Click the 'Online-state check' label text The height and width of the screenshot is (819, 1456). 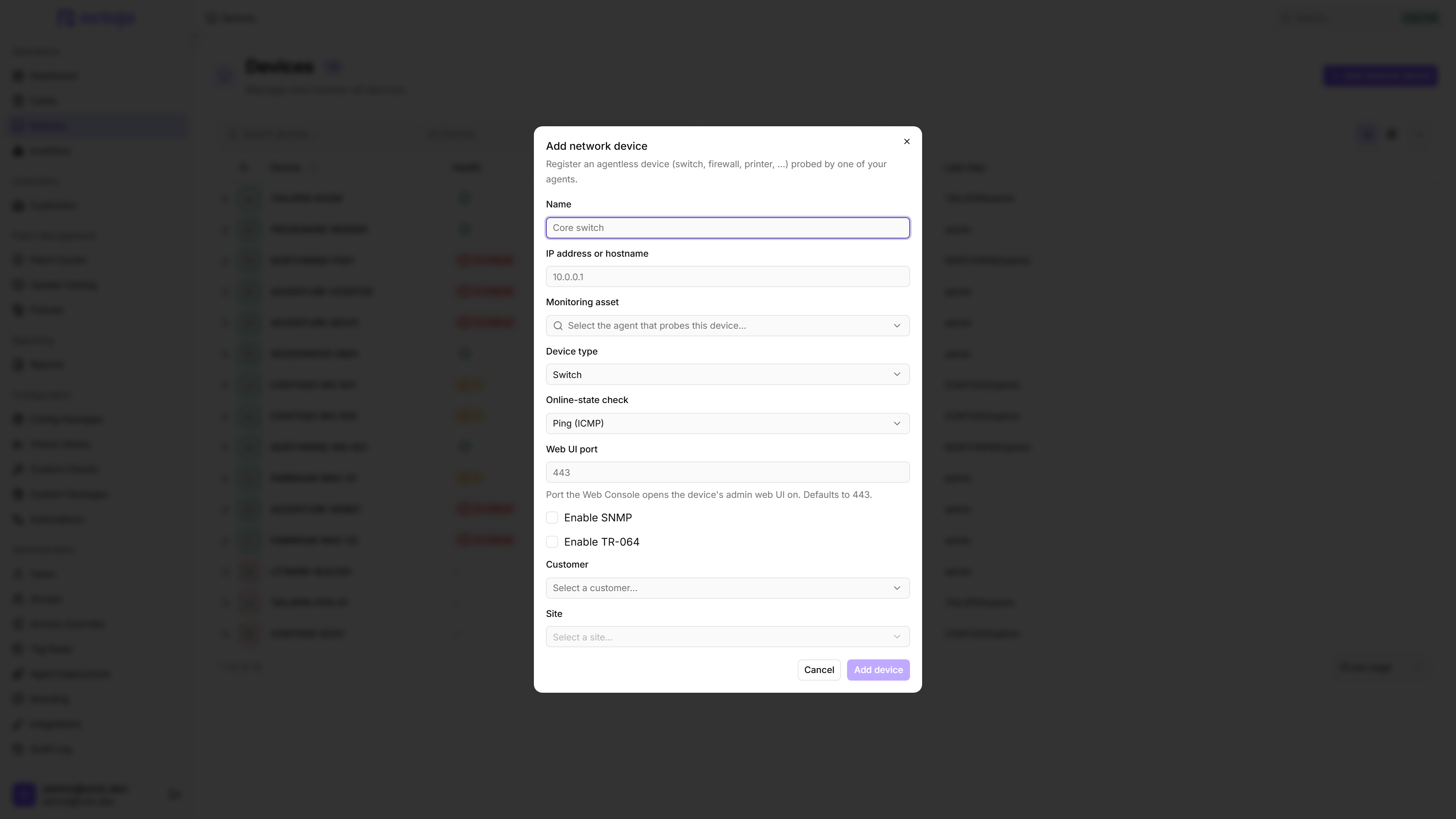click(x=587, y=400)
